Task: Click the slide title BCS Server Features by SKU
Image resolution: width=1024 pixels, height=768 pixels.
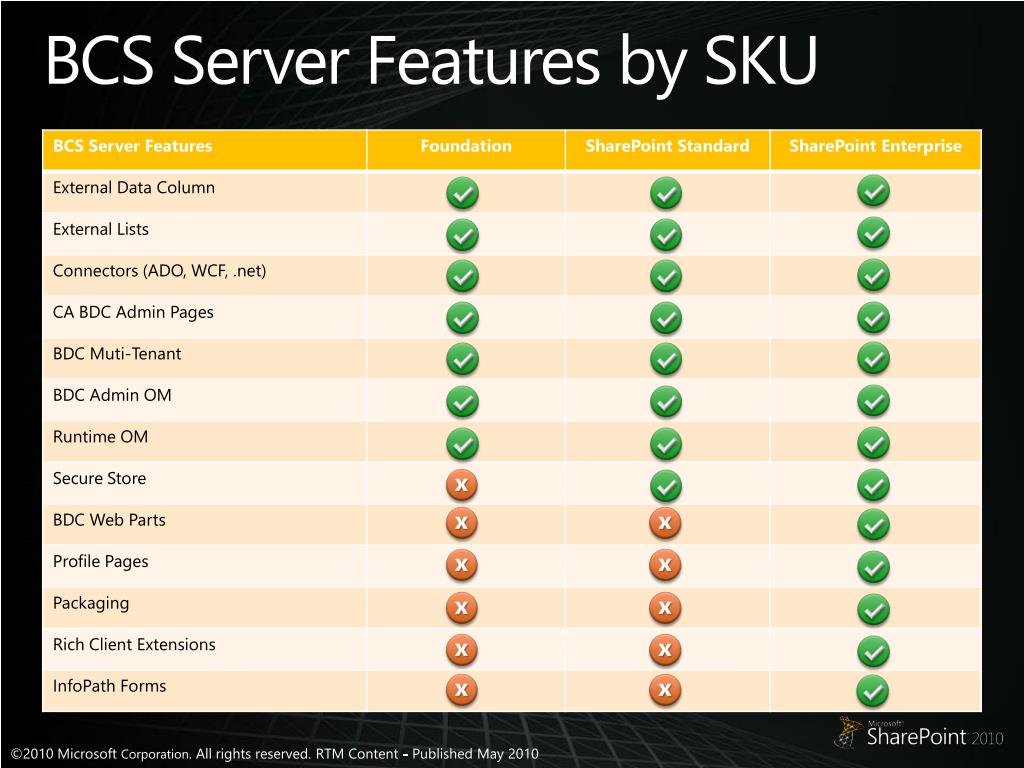Action: [x=431, y=62]
